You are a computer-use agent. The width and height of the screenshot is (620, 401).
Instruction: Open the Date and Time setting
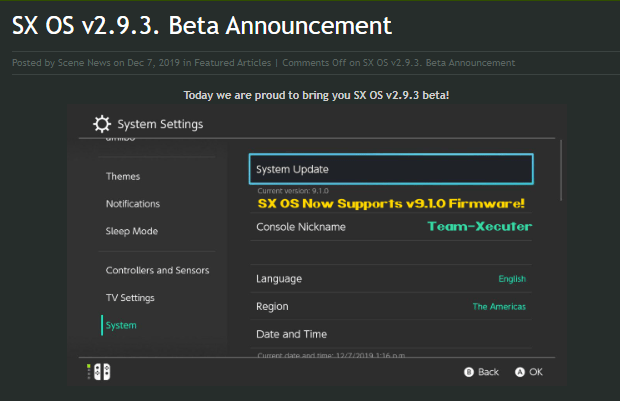pyautogui.click(x=391, y=334)
